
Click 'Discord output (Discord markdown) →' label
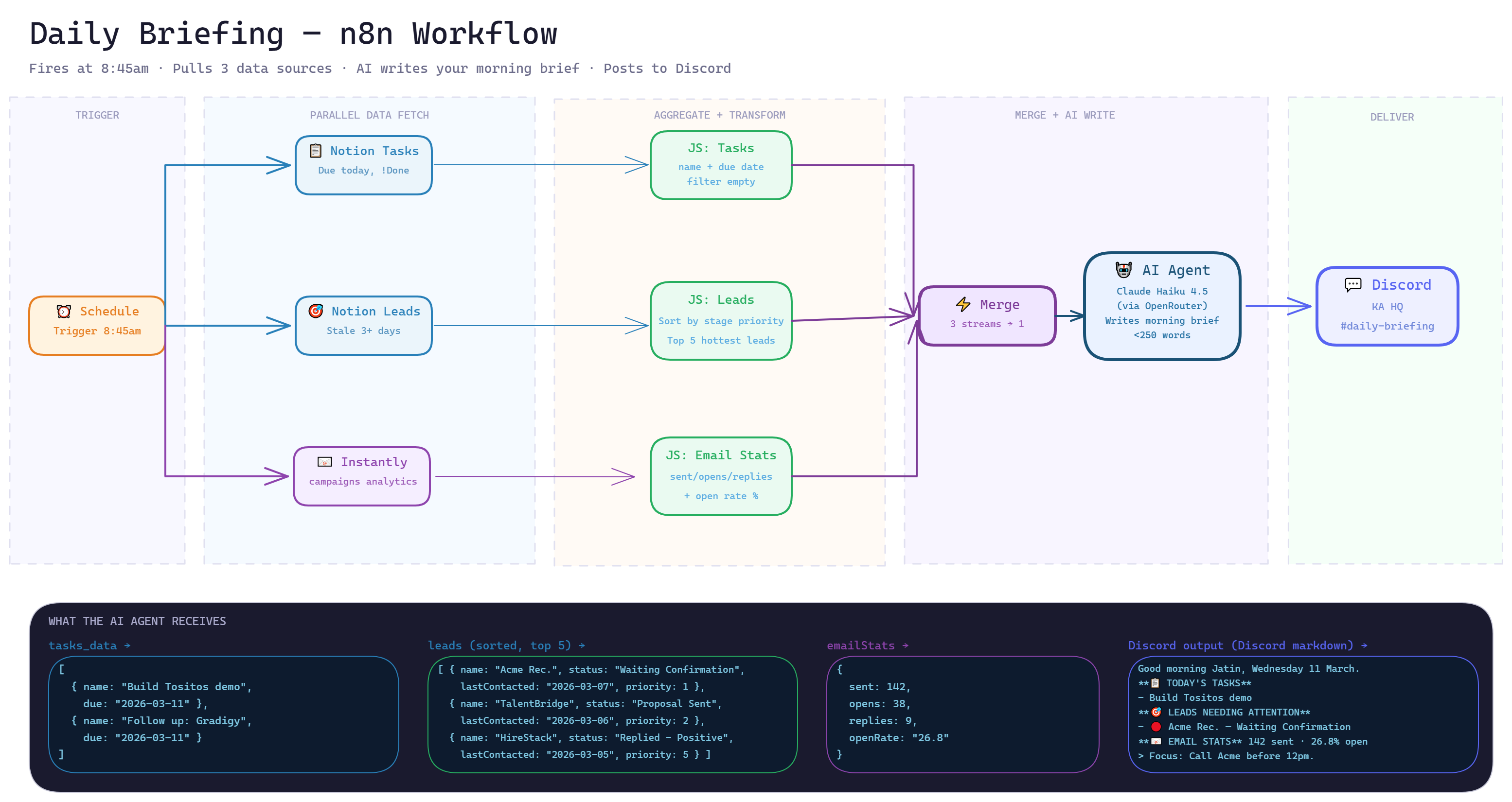[1247, 645]
